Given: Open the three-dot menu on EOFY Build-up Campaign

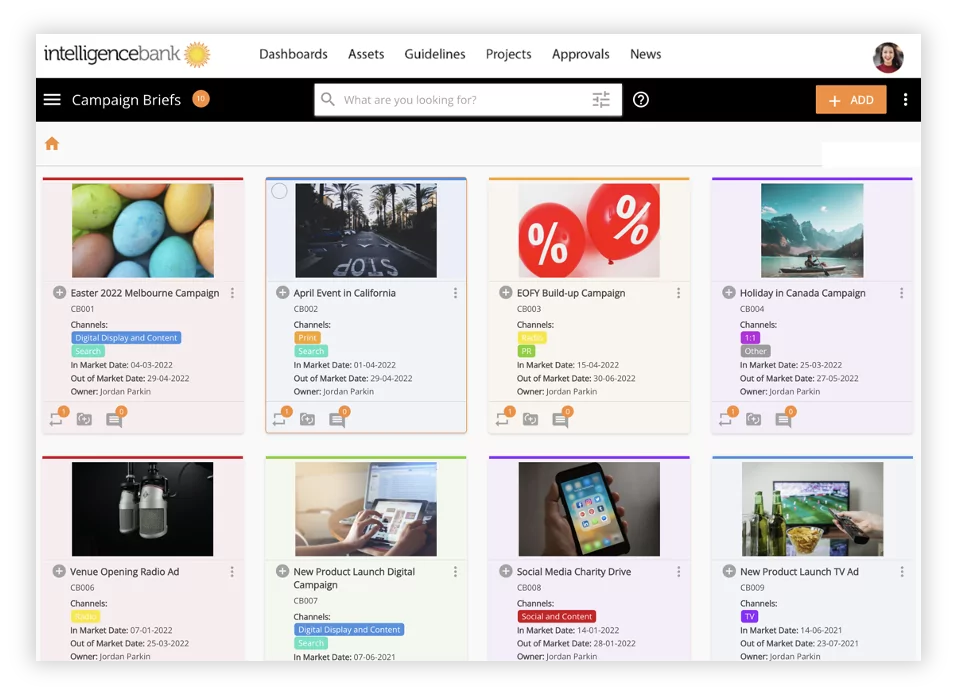Looking at the screenshot, I should pos(678,293).
